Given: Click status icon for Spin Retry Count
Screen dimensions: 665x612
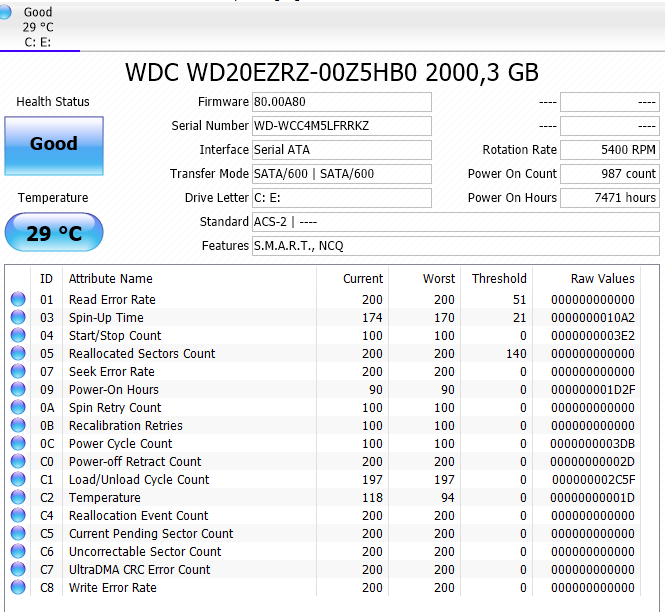Looking at the screenshot, I should click(18, 408).
